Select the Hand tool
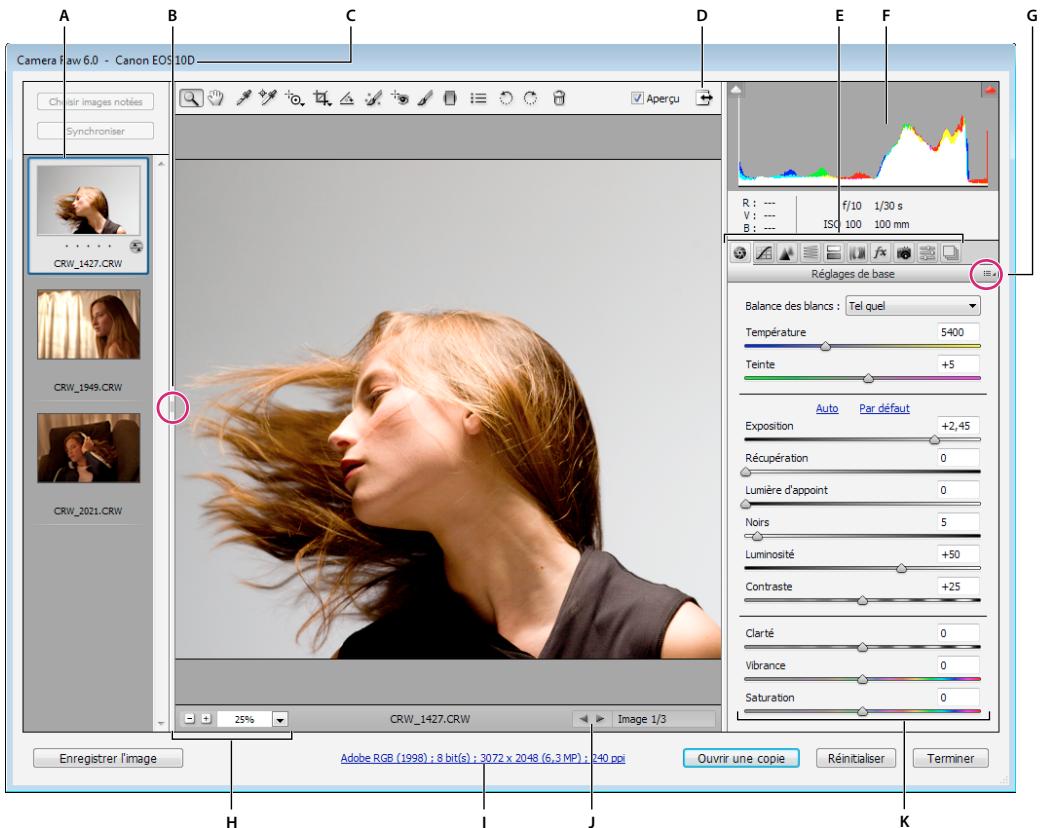The width and height of the screenshot is (1045, 828). tap(216, 99)
